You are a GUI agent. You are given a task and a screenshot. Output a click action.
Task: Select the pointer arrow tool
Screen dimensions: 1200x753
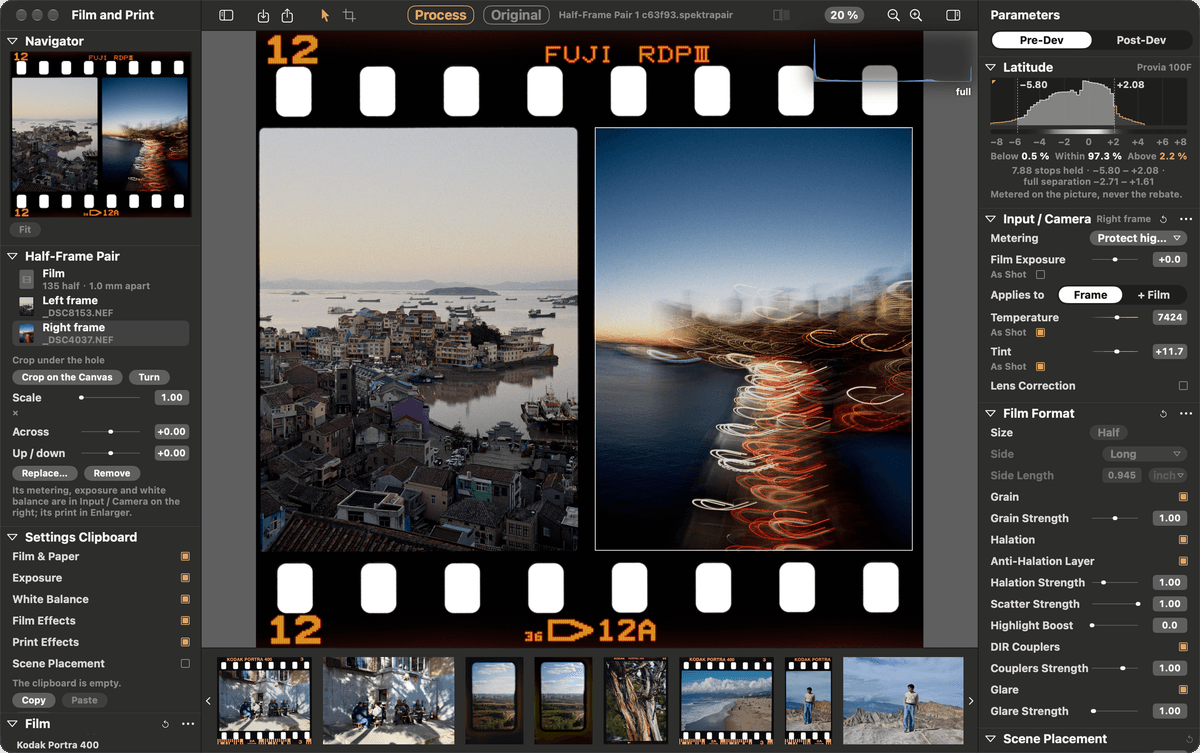(x=325, y=15)
